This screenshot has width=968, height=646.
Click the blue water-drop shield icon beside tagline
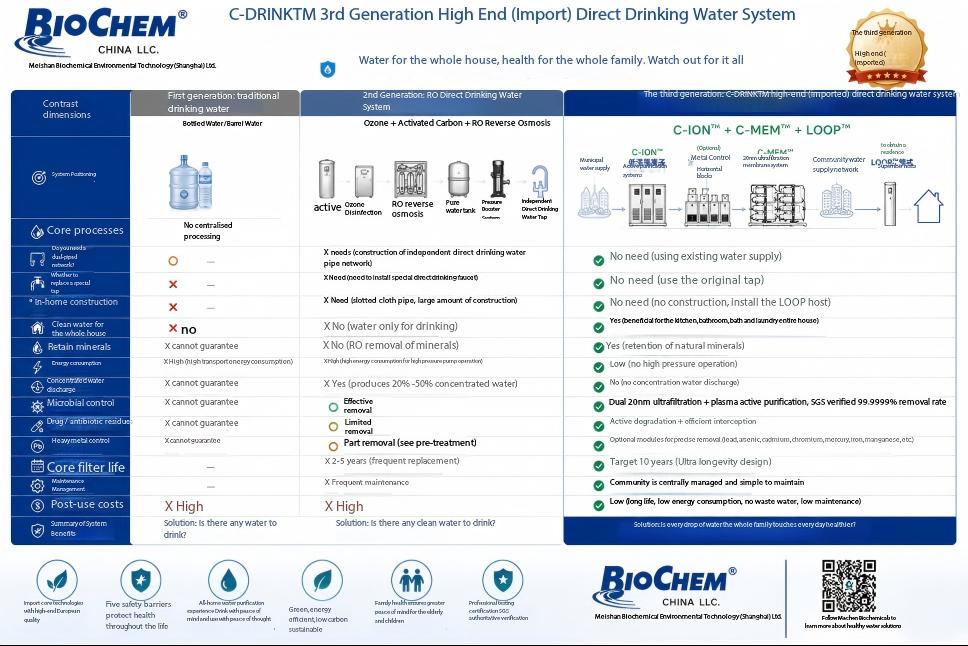point(328,69)
